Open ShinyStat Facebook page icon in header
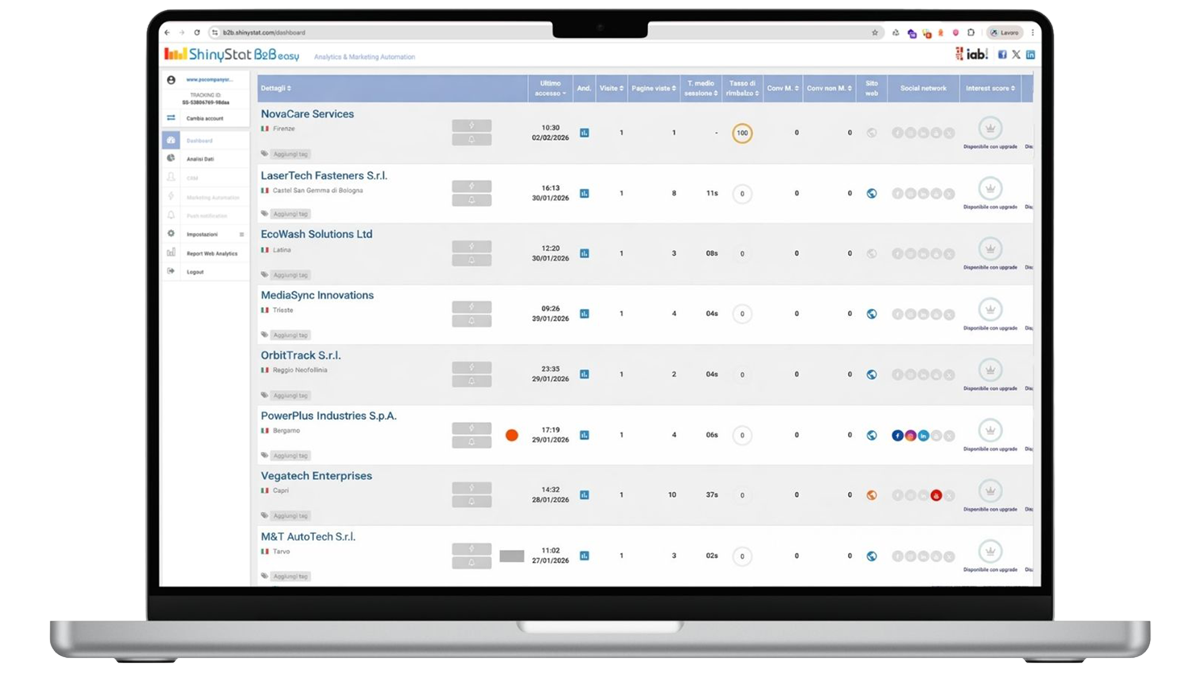 click(1002, 55)
